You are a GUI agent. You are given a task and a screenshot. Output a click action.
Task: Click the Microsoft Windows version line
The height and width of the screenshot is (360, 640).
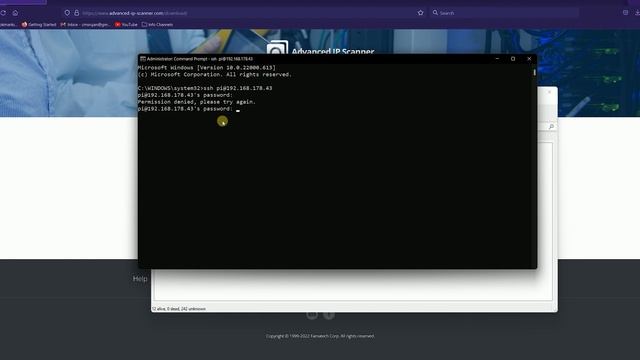(207, 68)
